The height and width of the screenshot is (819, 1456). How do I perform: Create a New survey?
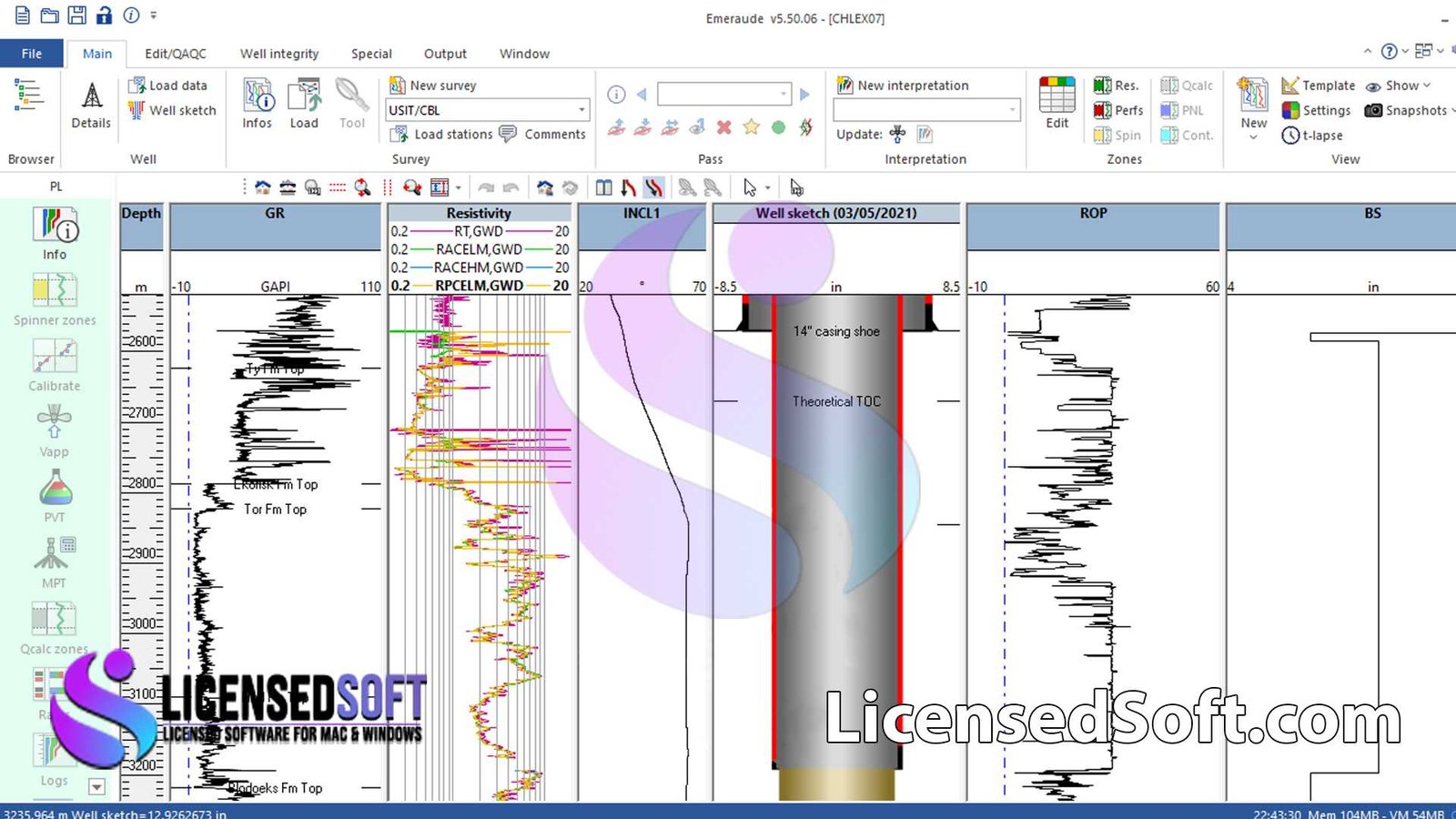(433, 86)
